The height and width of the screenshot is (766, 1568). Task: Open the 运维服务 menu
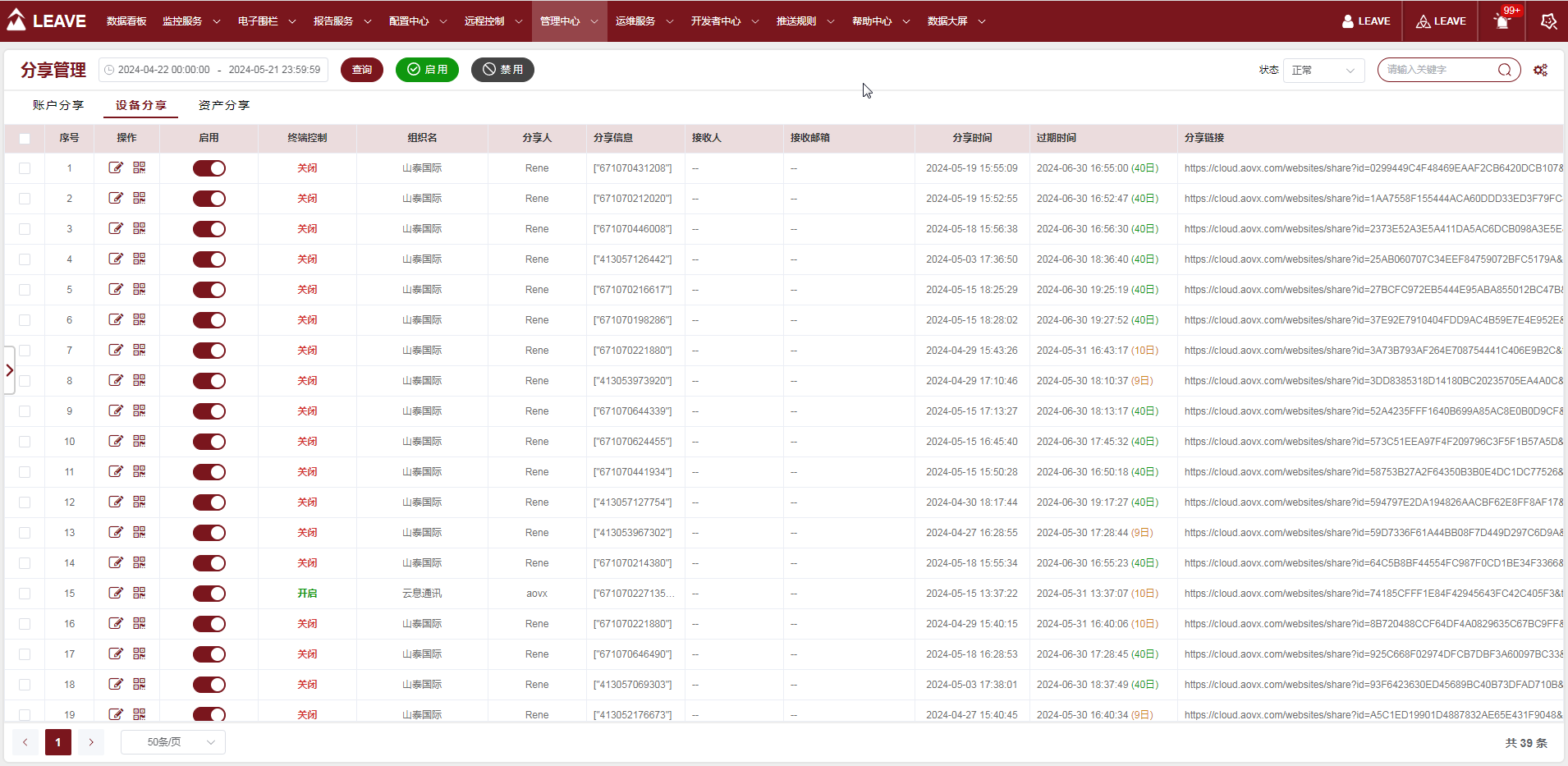click(x=644, y=21)
